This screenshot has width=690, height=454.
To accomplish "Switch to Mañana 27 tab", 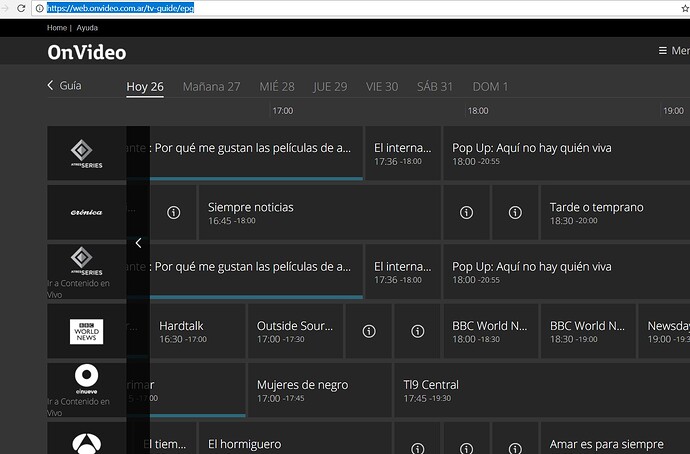I will click(212, 87).
